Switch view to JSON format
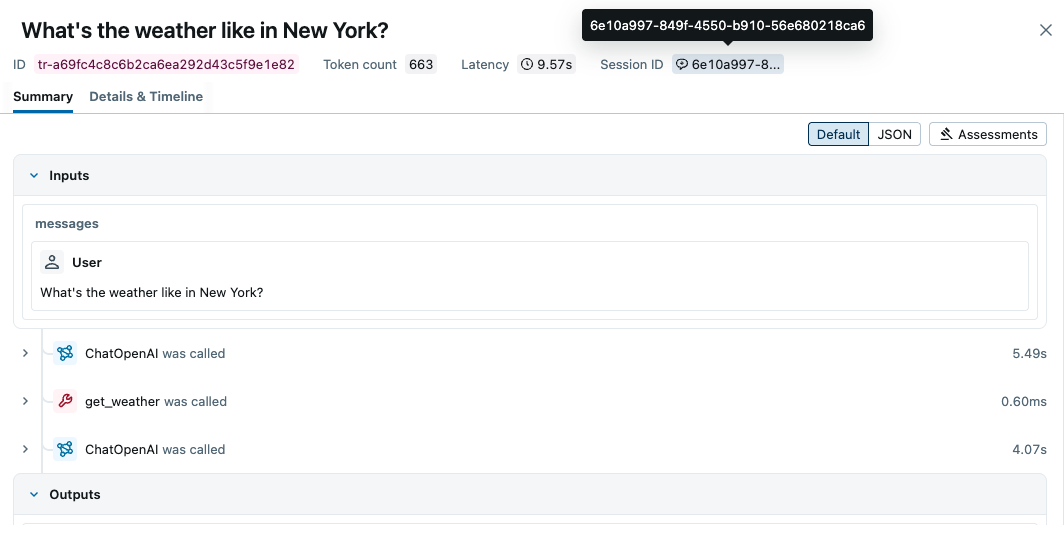 [895, 134]
